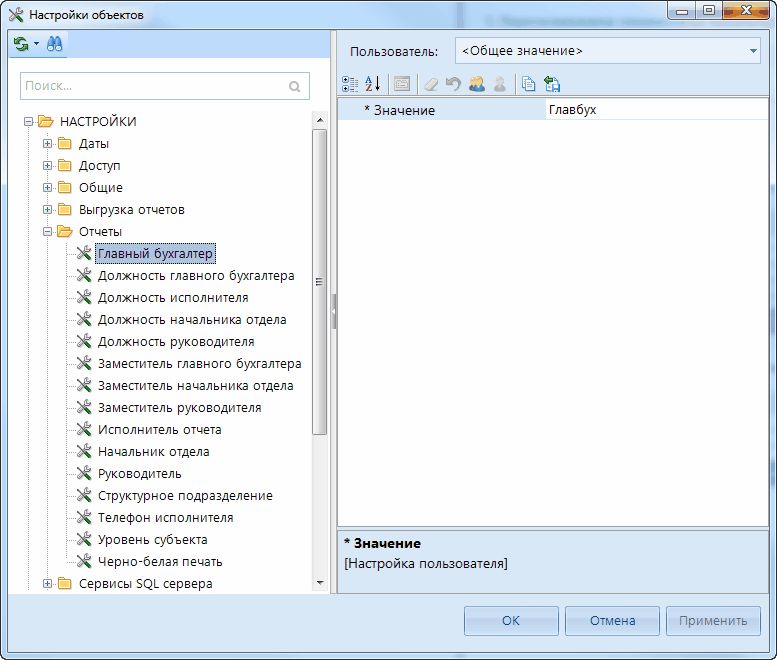777x660 pixels.
Task: Click the Значение field containing Главбух
Action: (650, 110)
